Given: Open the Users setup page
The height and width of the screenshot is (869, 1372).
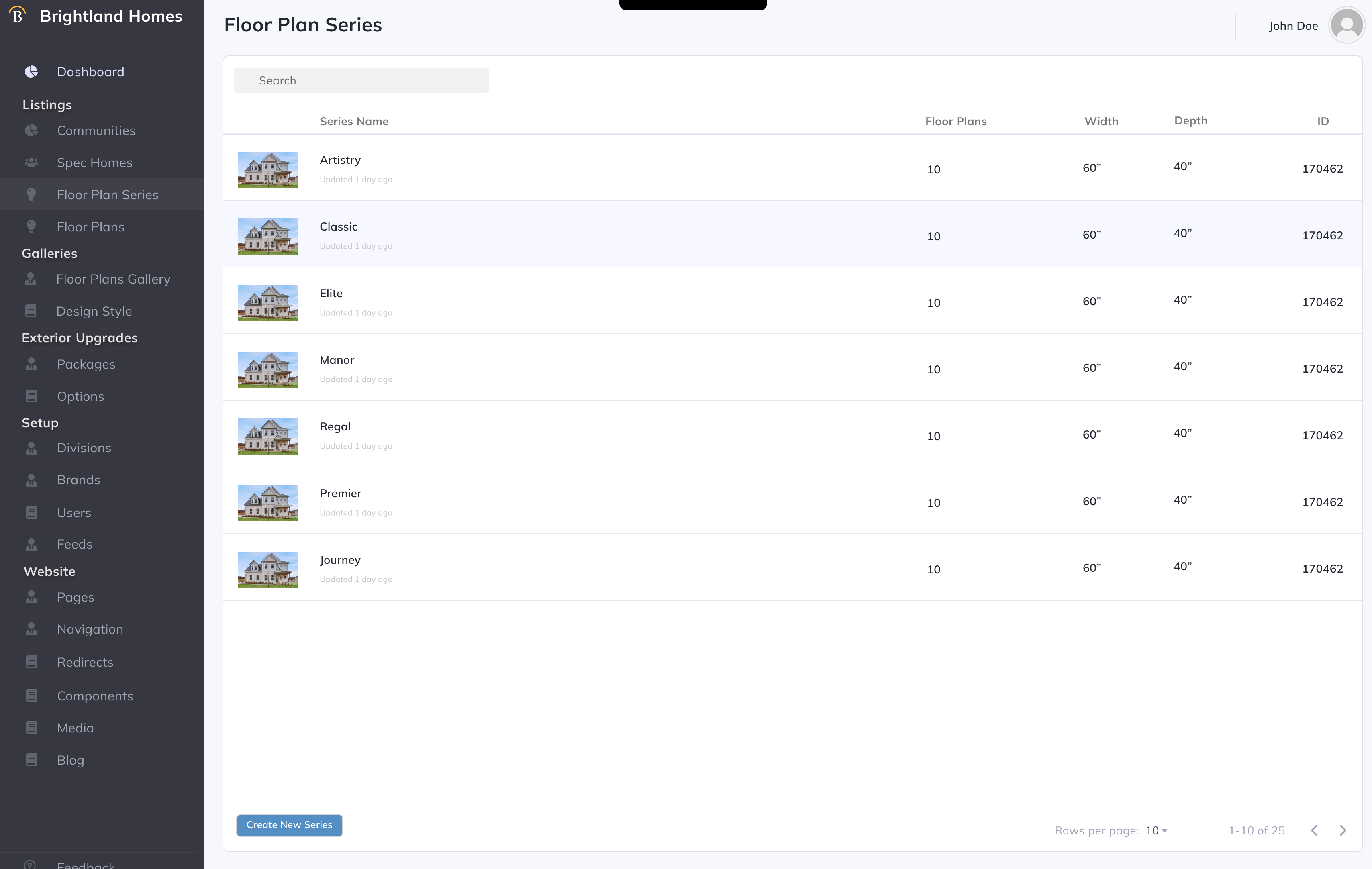Looking at the screenshot, I should point(74,513).
